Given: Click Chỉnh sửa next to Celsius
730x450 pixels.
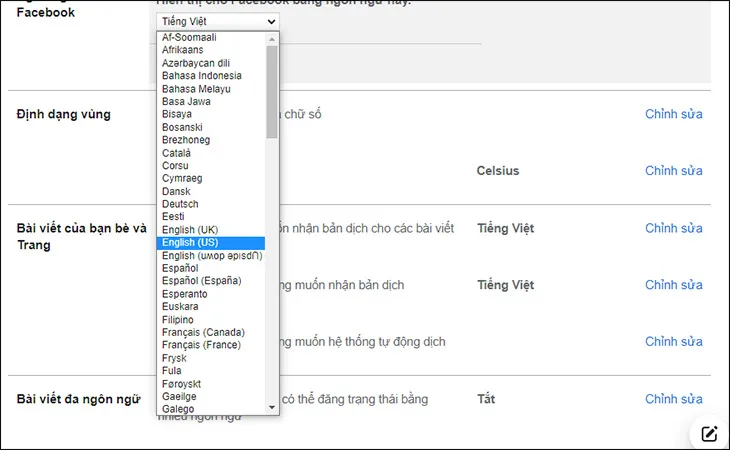Looking at the screenshot, I should click(674, 171).
